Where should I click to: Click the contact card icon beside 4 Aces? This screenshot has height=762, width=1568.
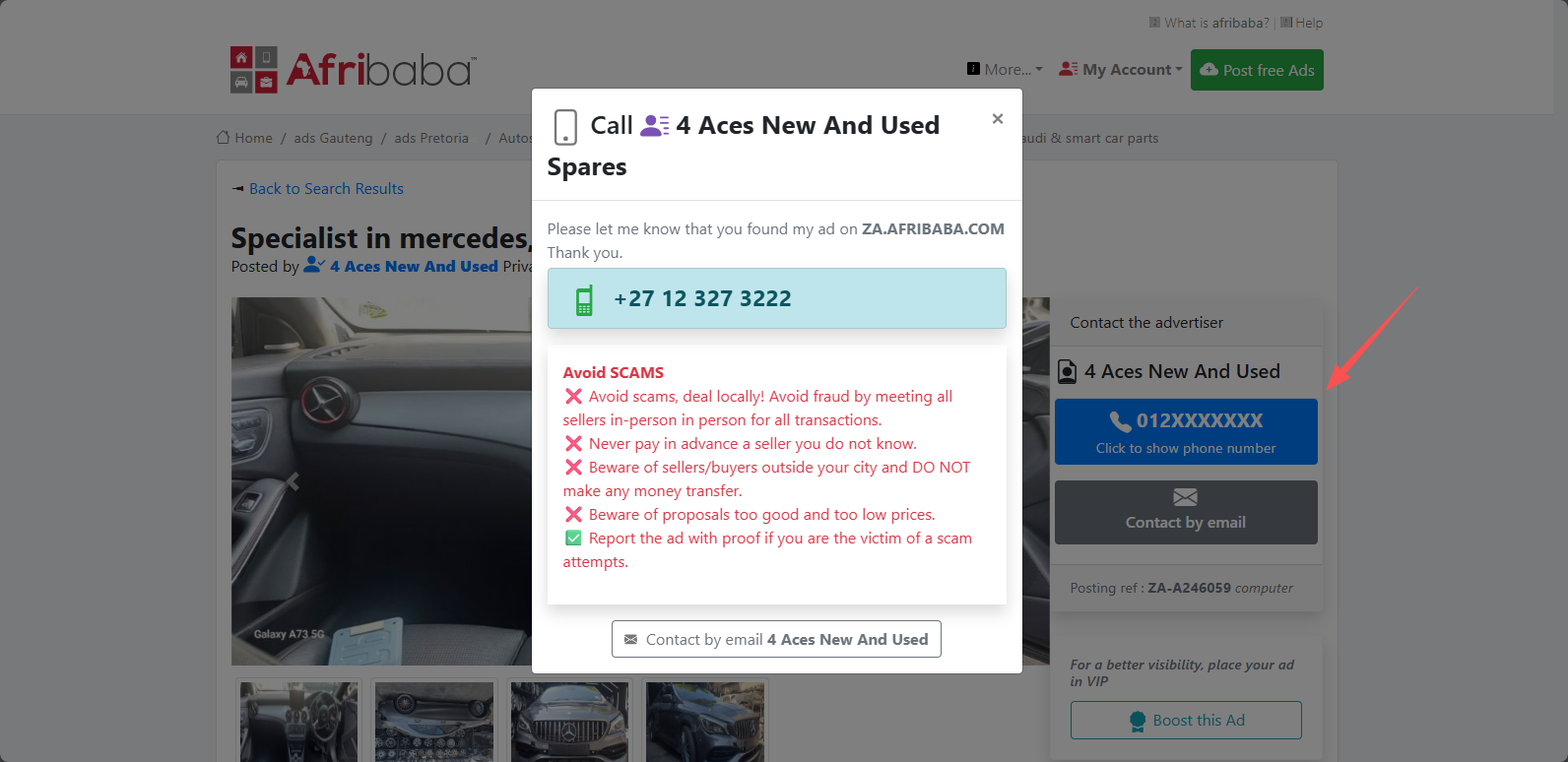point(1067,371)
